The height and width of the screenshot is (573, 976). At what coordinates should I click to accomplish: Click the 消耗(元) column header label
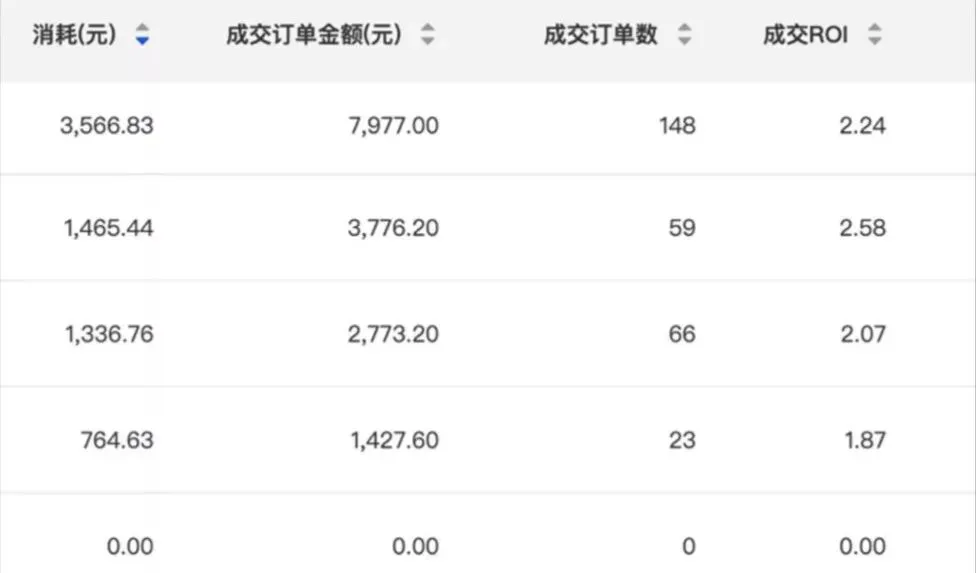click(x=74, y=36)
